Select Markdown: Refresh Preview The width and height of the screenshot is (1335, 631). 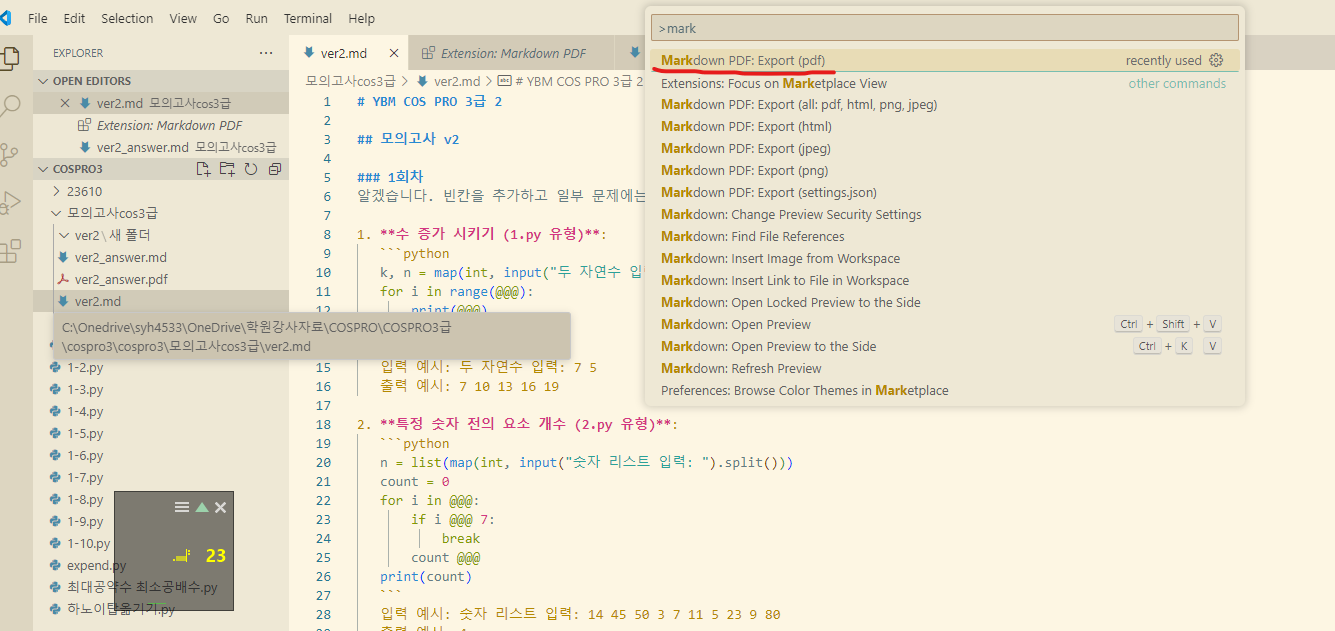(x=945, y=368)
